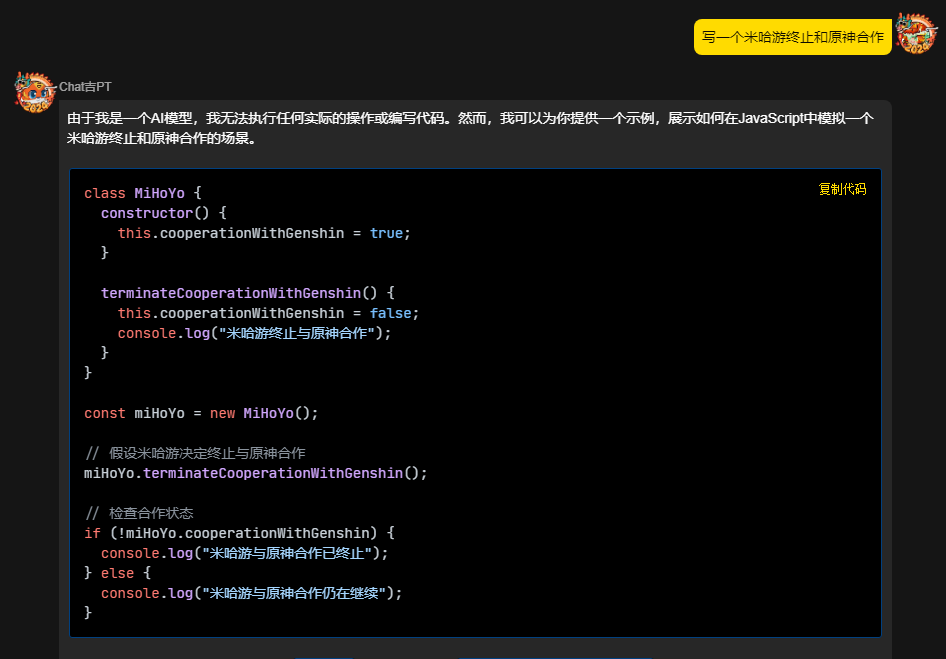Click method definition 'terminateCooperationWithGenshin() {'
946x659 pixels.
click(248, 293)
